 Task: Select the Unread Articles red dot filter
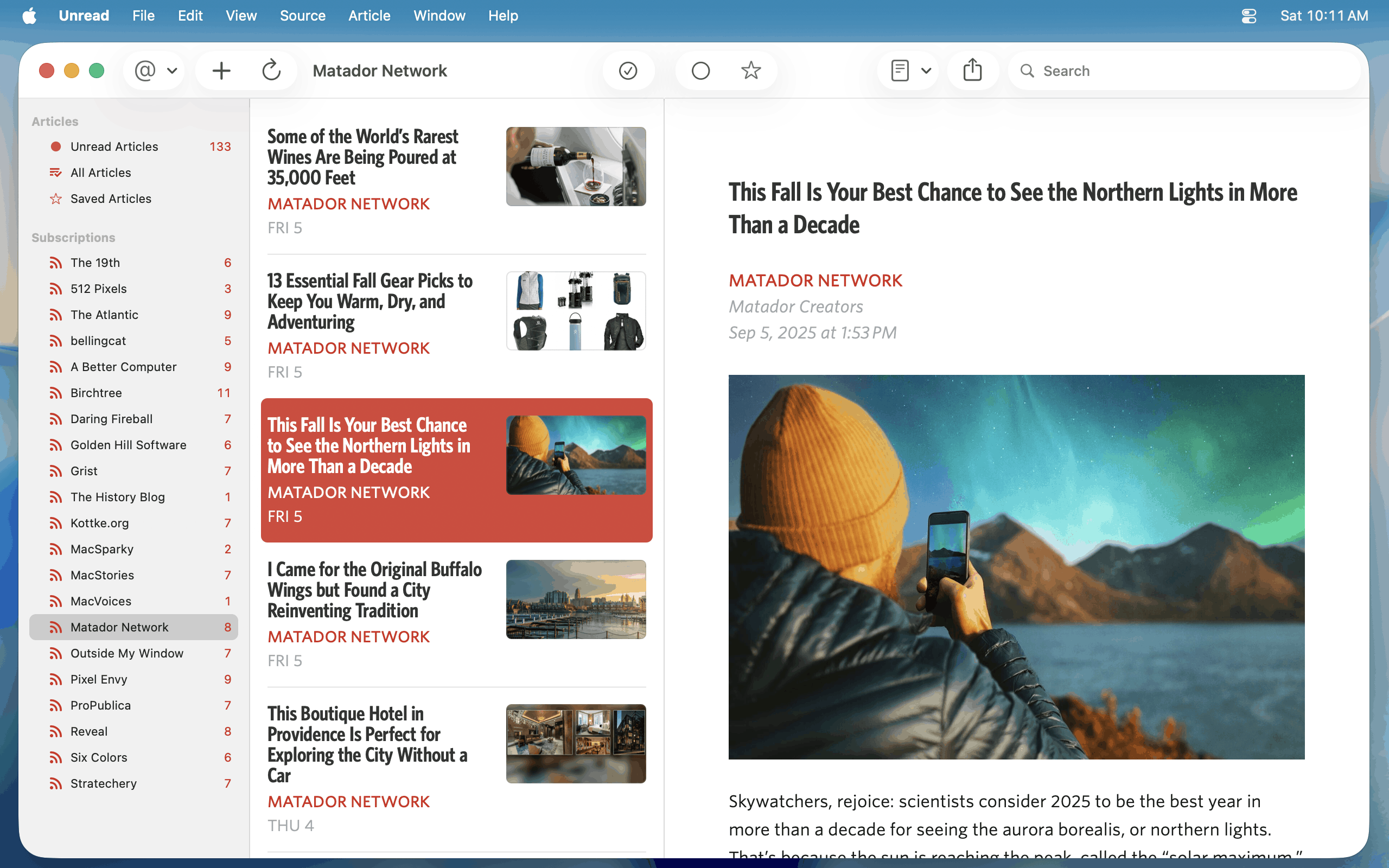[56, 146]
